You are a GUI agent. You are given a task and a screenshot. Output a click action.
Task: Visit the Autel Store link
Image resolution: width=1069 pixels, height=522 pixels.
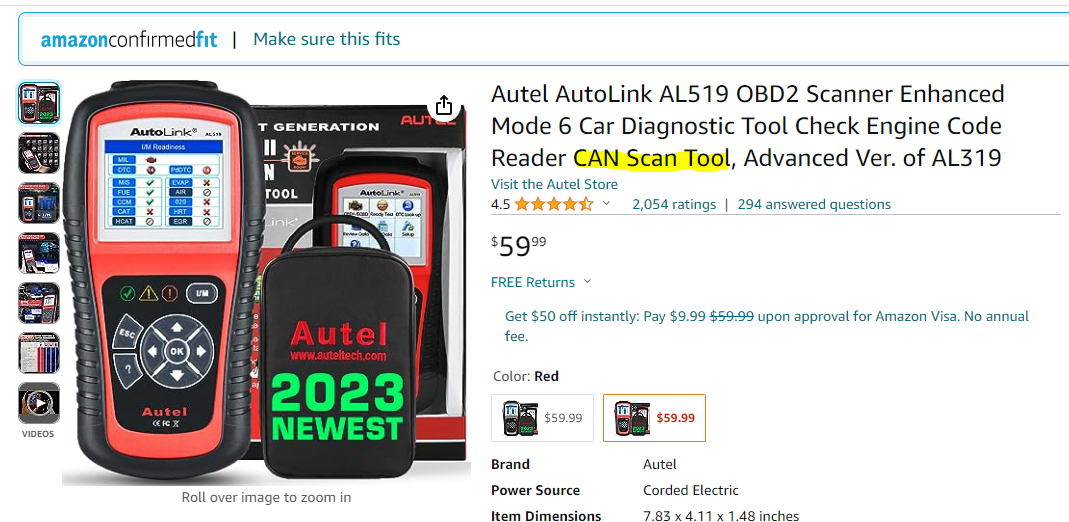[x=554, y=184]
